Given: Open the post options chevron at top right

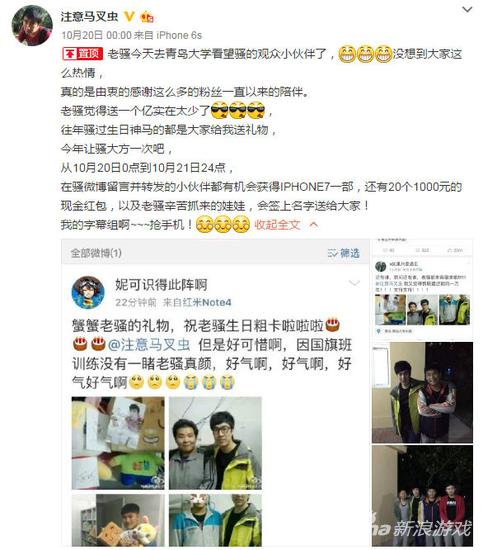Looking at the screenshot, I should click(467, 9).
